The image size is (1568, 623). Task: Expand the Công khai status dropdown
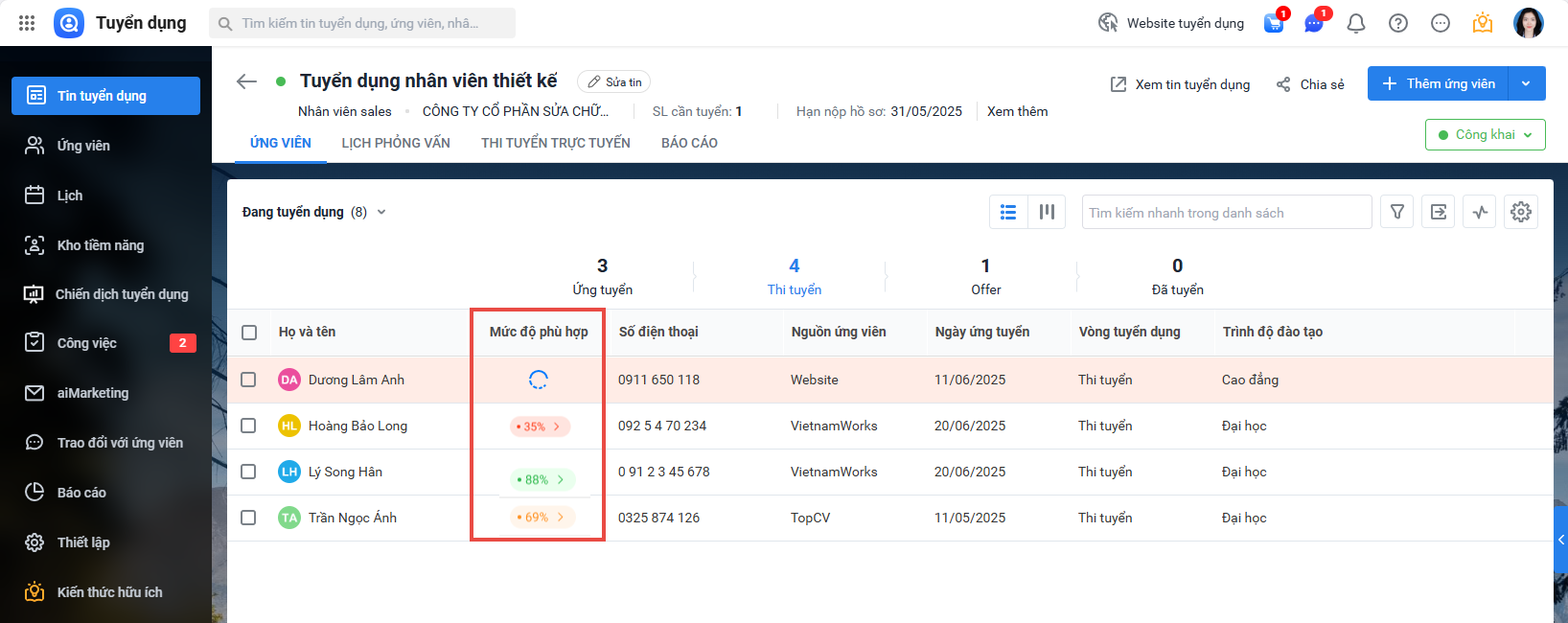1485,135
